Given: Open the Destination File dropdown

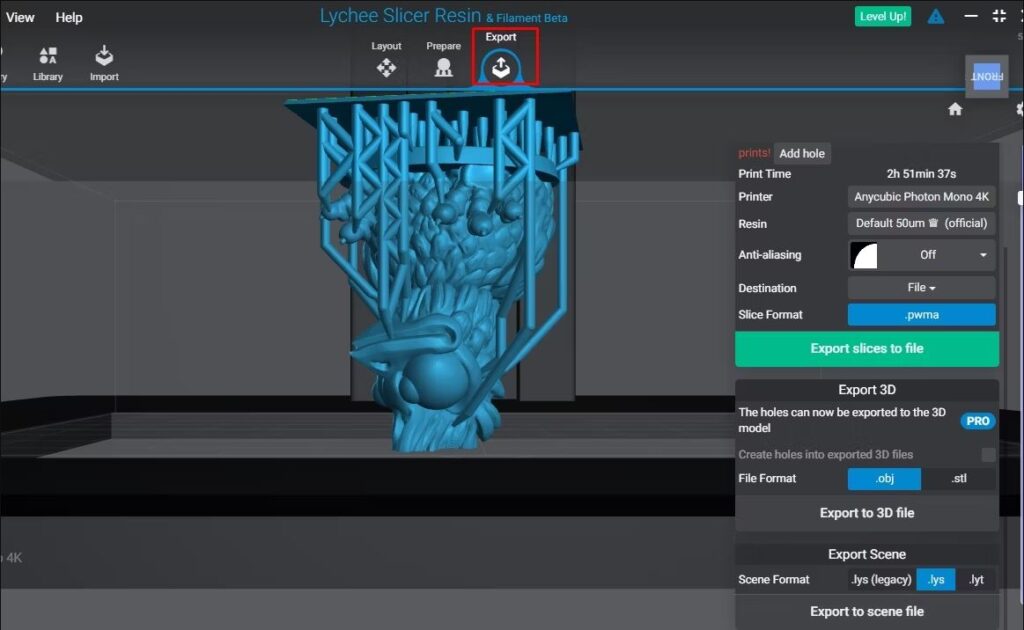Looking at the screenshot, I should point(921,288).
